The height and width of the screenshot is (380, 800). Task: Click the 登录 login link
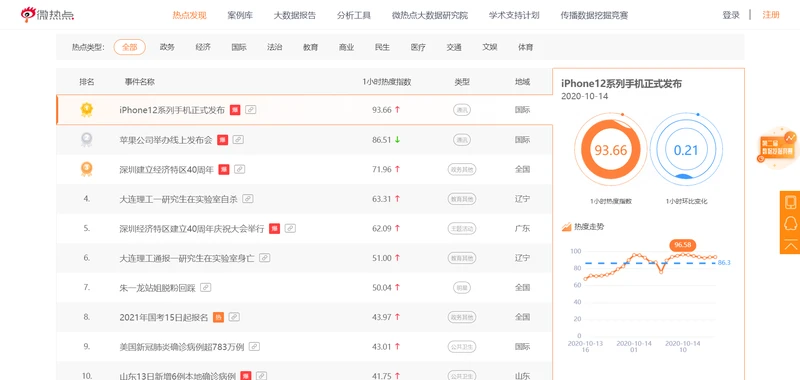click(x=731, y=15)
